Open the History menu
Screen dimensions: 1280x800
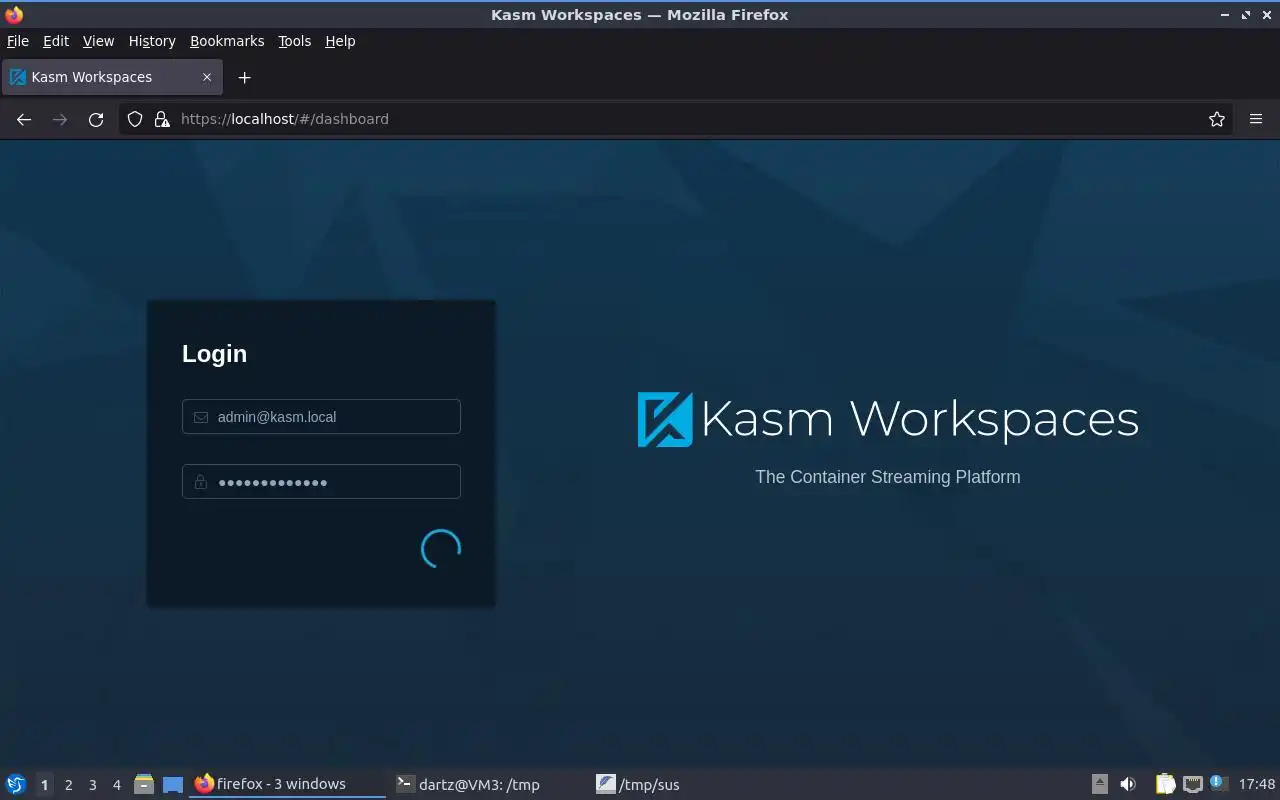click(152, 41)
